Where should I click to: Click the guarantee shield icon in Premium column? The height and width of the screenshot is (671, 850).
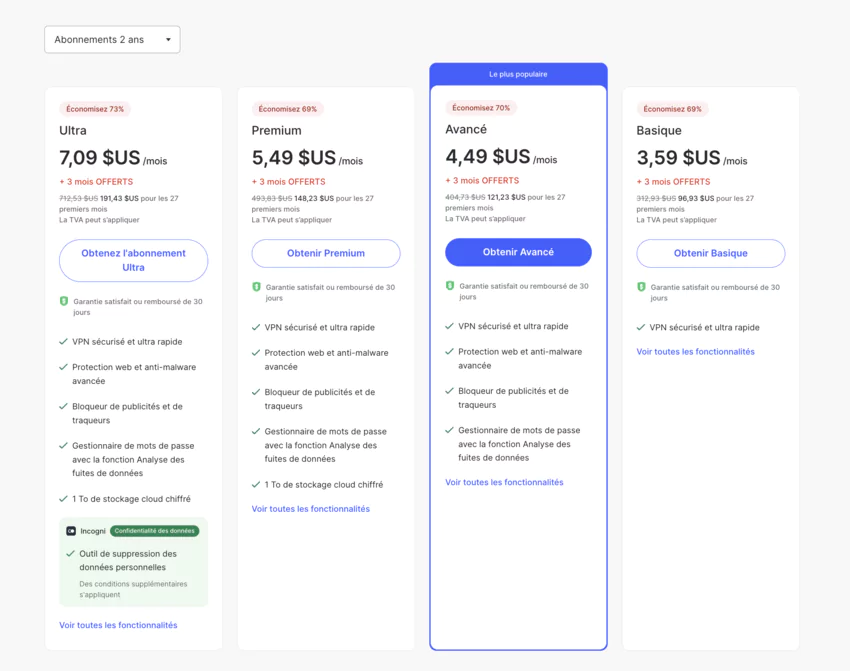pos(256,285)
